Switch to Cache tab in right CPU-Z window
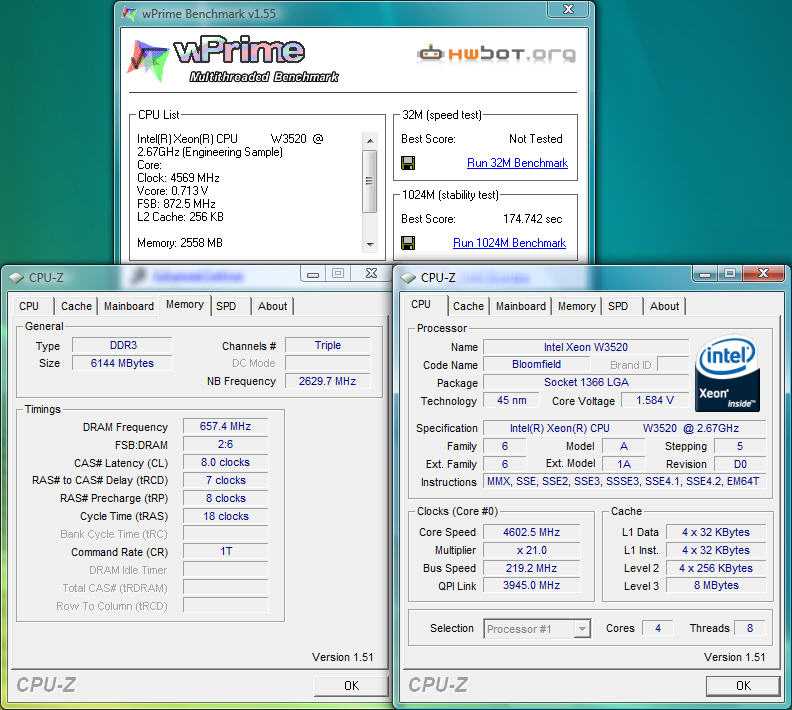Image resolution: width=792 pixels, height=710 pixels. point(468,306)
